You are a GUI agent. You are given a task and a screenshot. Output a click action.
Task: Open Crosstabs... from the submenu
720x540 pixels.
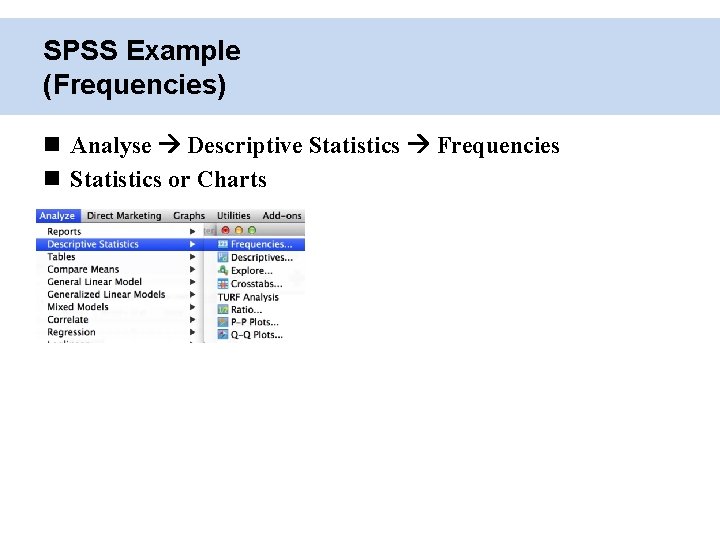(x=257, y=284)
